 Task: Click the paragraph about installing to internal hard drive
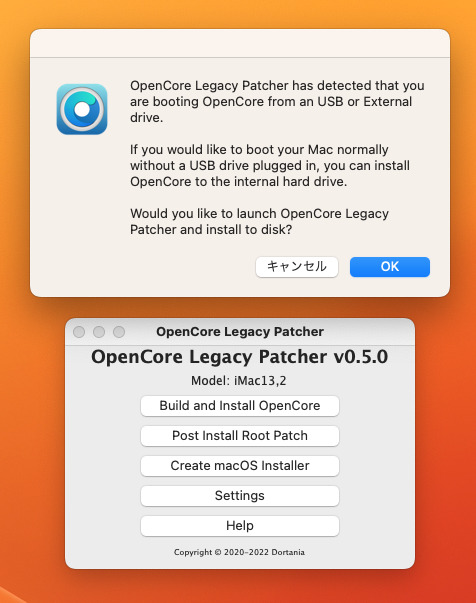[270, 165]
